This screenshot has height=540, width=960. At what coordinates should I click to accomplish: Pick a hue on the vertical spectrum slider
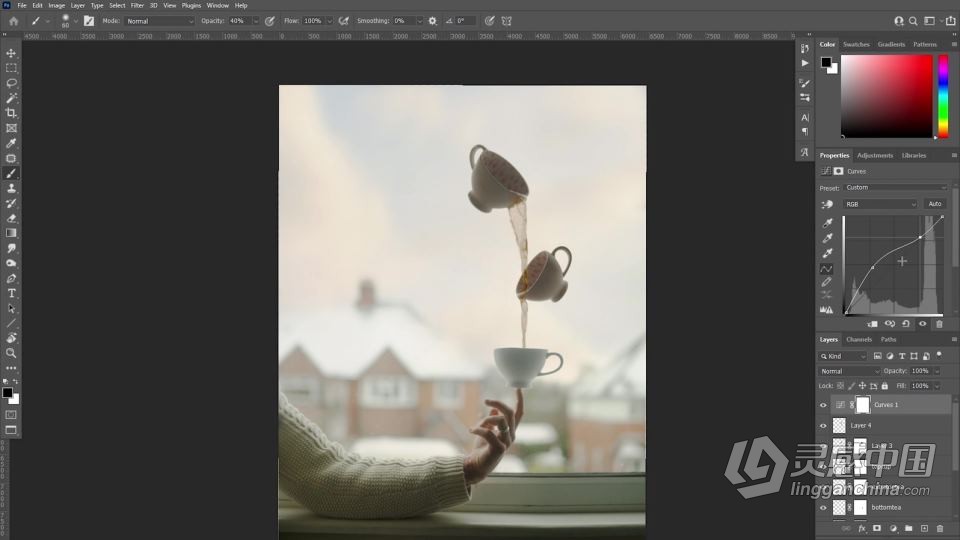(x=943, y=96)
